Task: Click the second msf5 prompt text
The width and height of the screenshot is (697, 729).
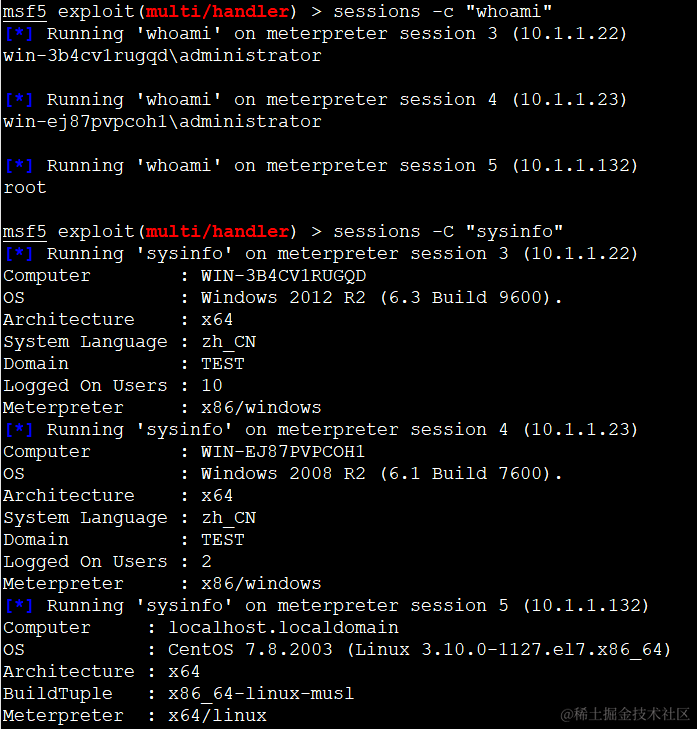Action: 25,232
